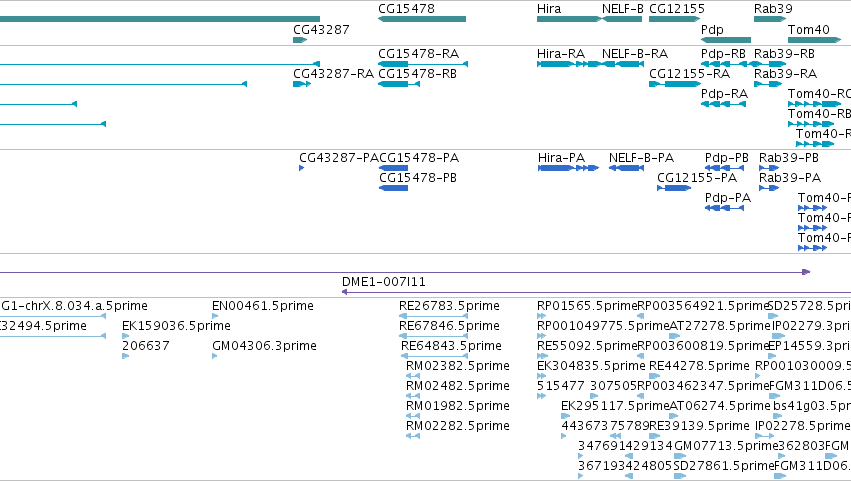Select the NELF-B gene feature

point(622,19)
